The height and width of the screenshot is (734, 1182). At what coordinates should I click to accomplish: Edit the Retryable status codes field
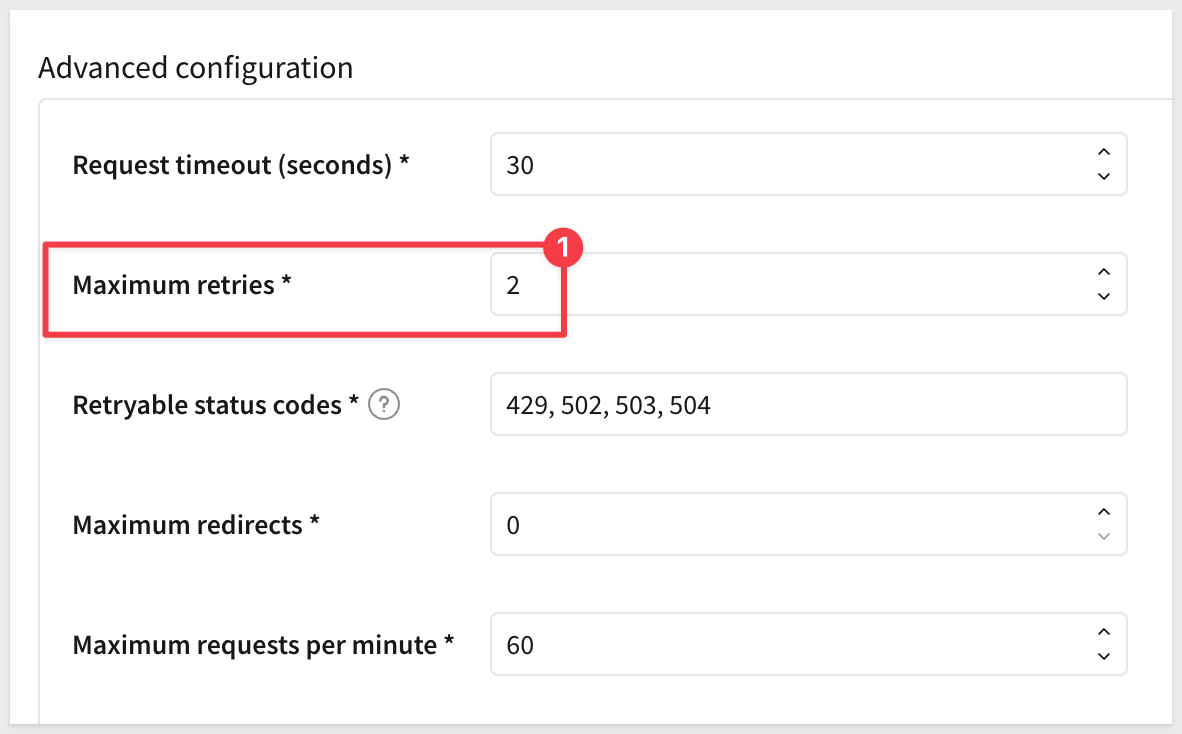click(x=808, y=404)
